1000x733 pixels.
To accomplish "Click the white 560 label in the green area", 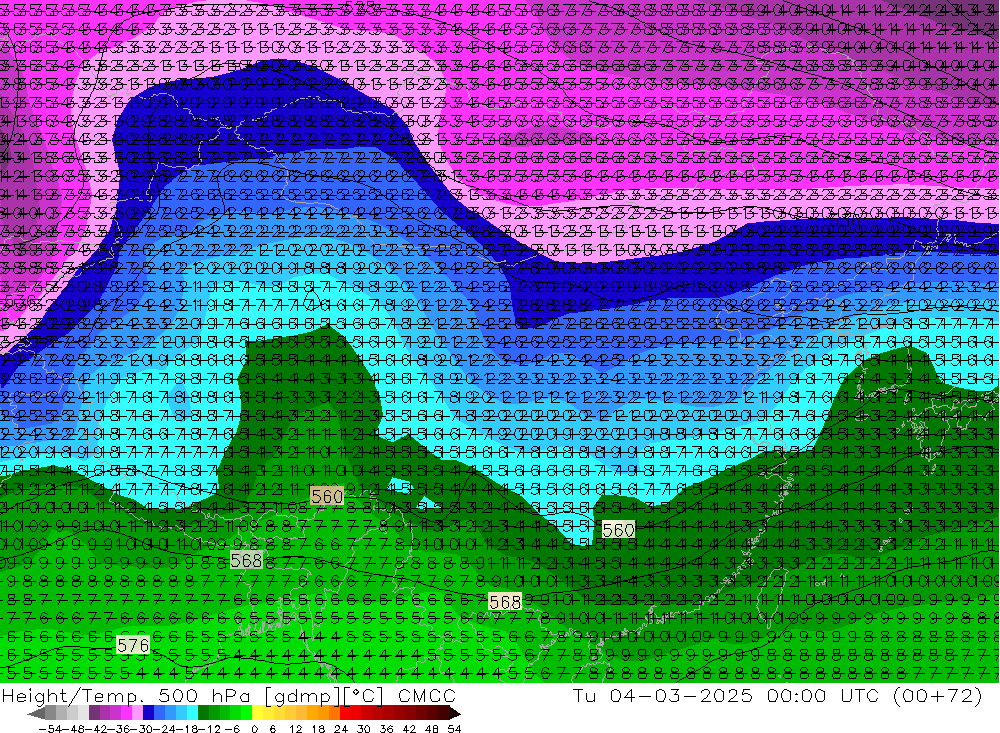I will coord(618,529).
